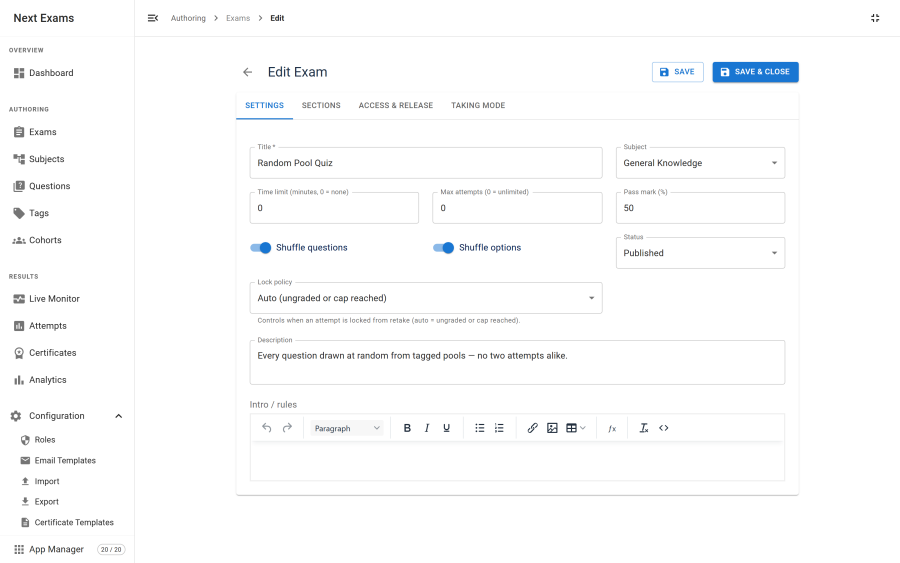Redo in the rich text editor
This screenshot has width=900, height=563.
click(287, 428)
